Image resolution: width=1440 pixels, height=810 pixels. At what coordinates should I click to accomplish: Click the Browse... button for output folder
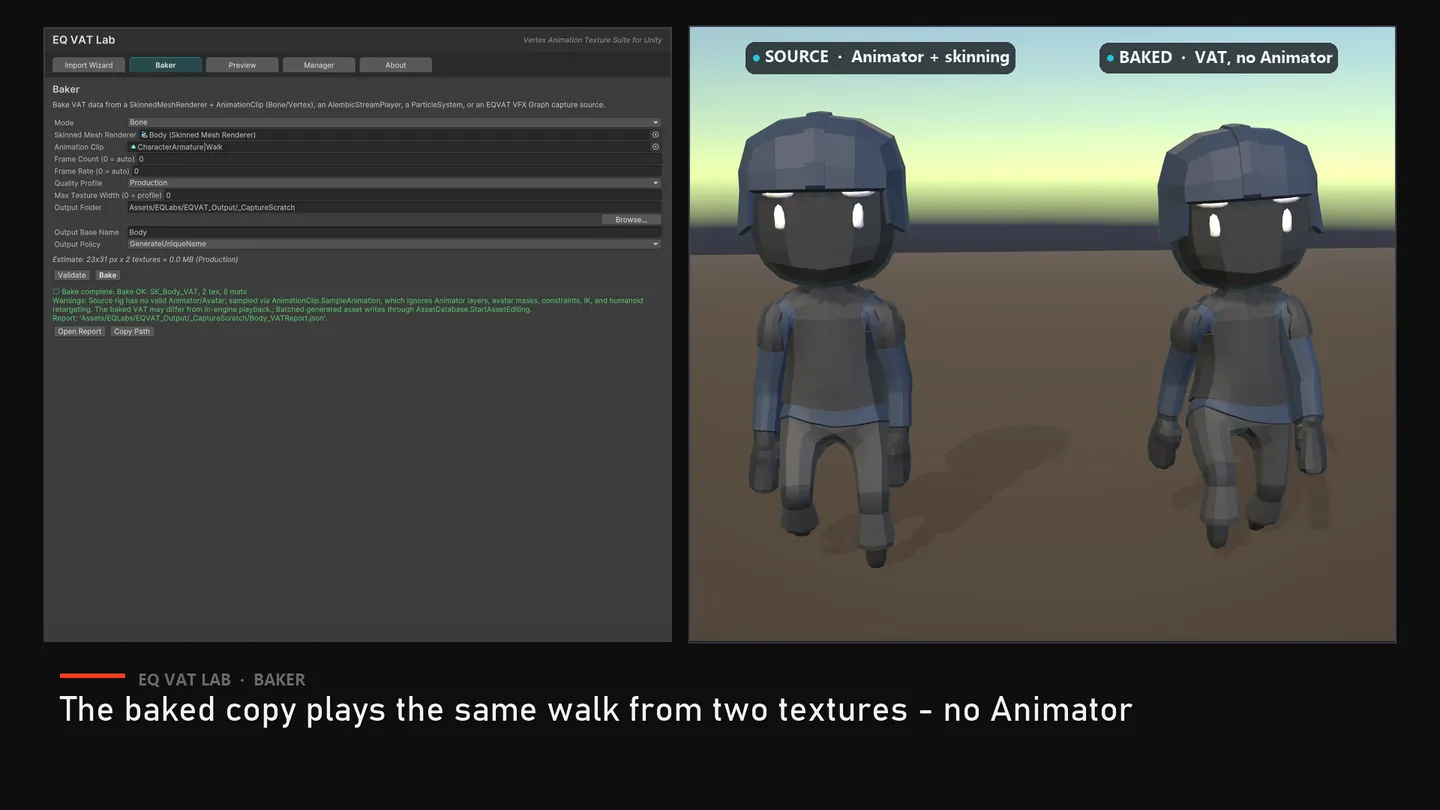point(631,220)
